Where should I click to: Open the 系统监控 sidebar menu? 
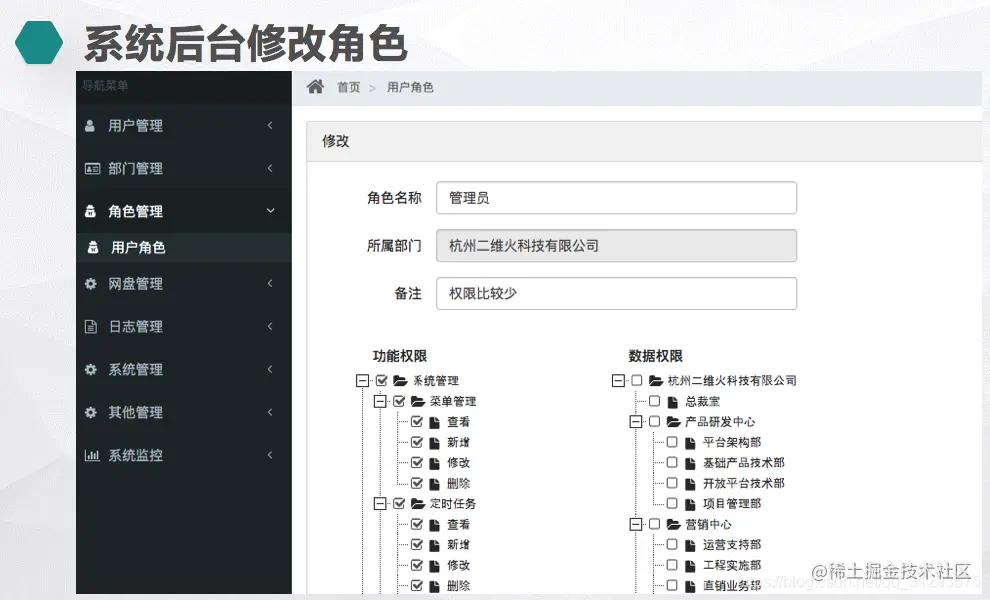coord(184,455)
